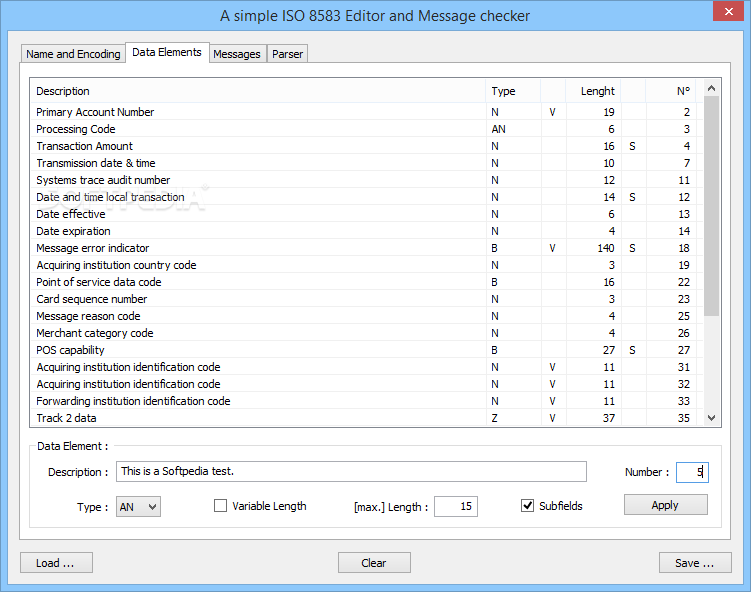751x592 pixels.
Task: Click the Load ... button
Action: click(56, 563)
